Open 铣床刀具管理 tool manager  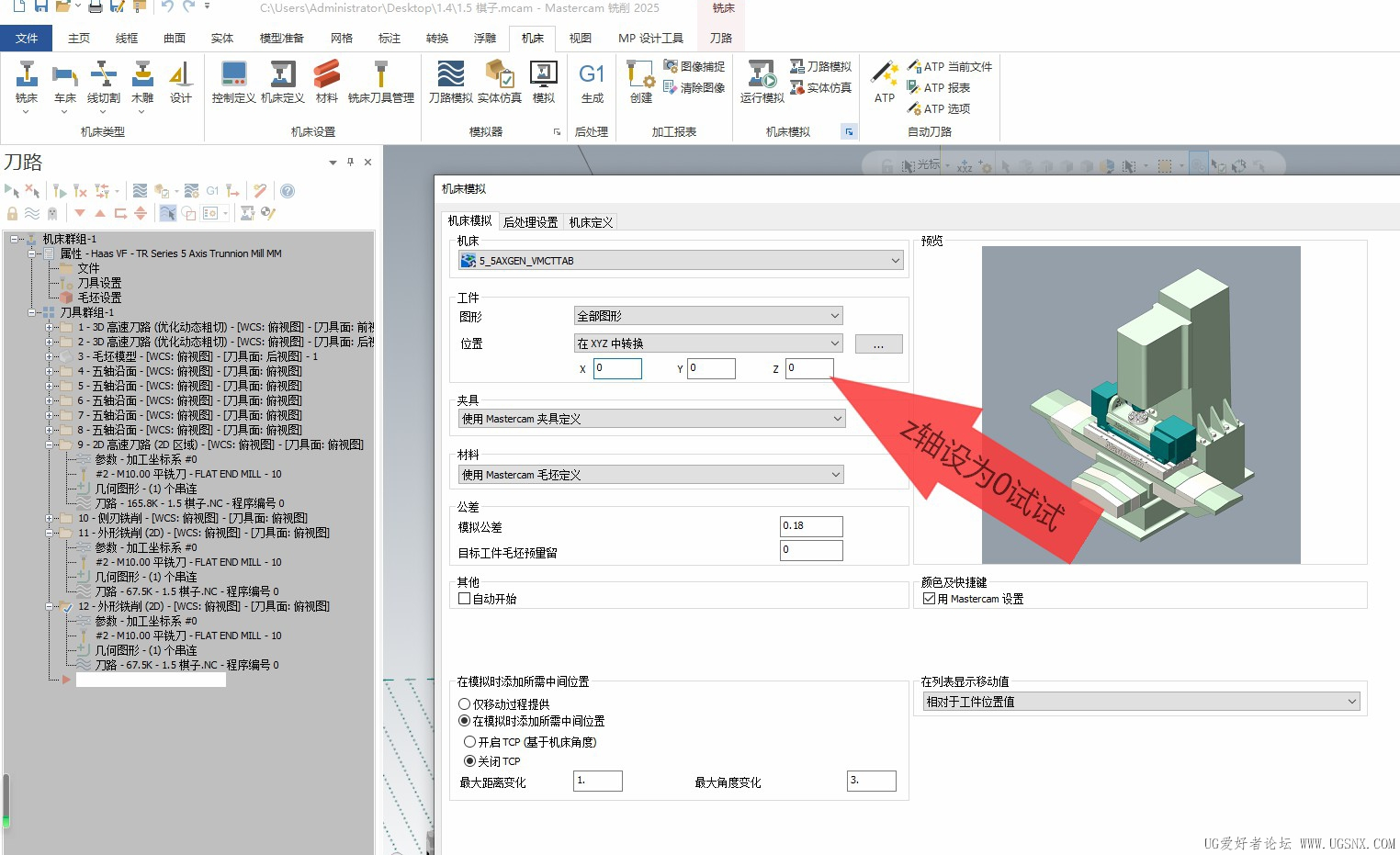pyautogui.click(x=381, y=83)
